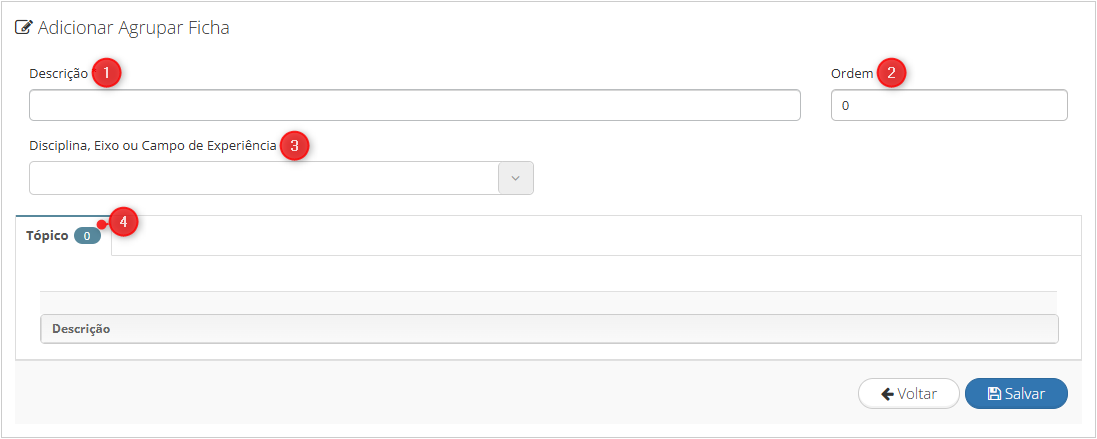Click the Descrição column header in table
Image resolution: width=1097 pixels, height=439 pixels.
(81, 328)
